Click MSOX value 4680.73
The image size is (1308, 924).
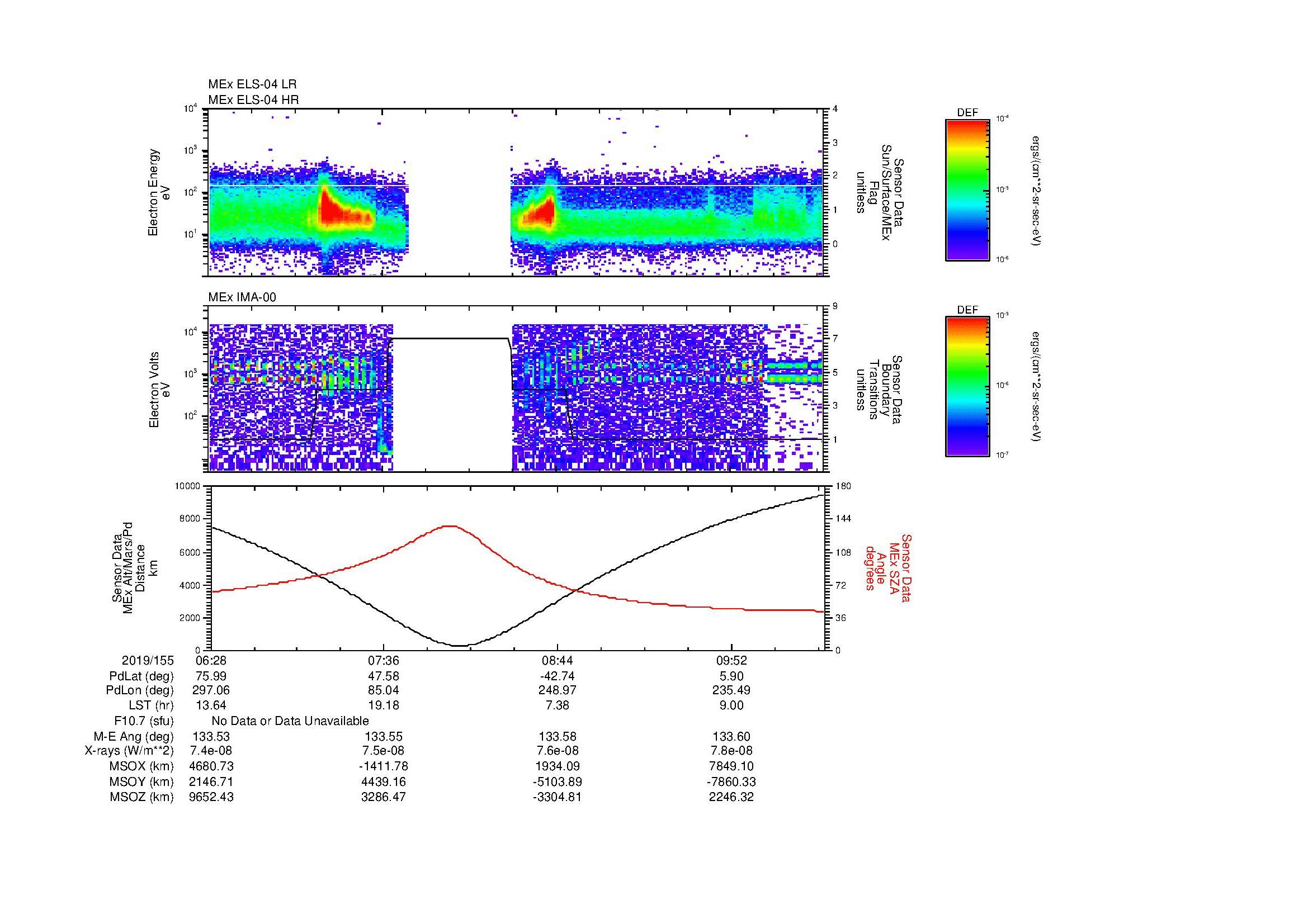(x=211, y=767)
